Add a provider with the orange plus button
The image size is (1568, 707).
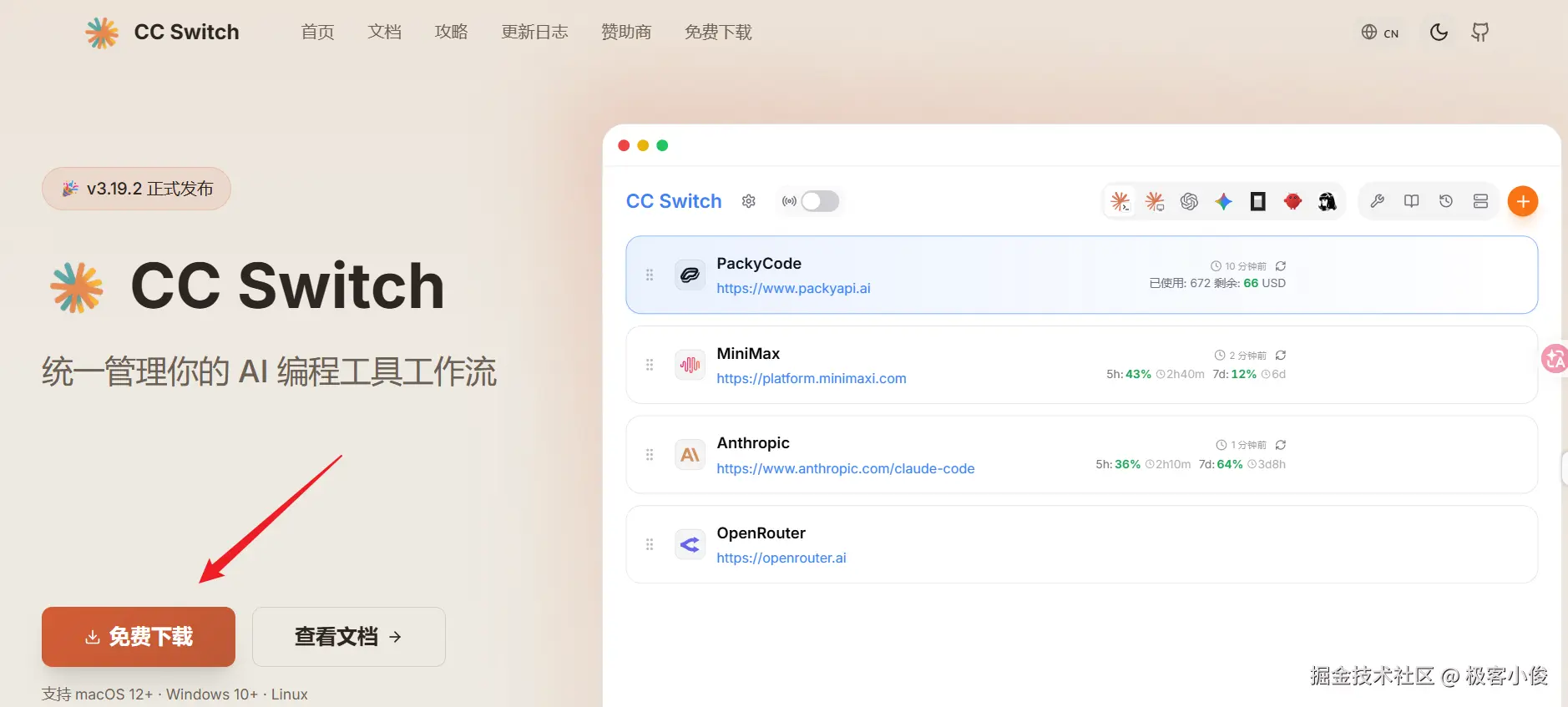tap(1523, 201)
